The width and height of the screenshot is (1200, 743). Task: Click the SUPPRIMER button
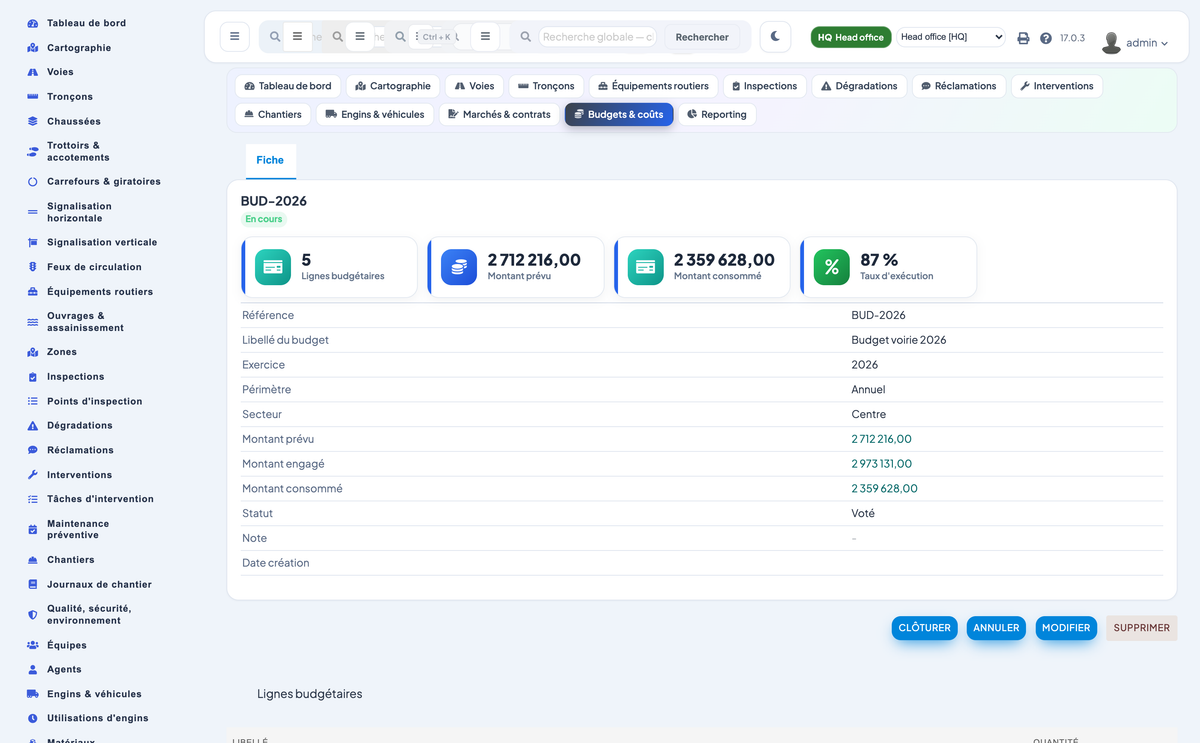tap(1142, 628)
